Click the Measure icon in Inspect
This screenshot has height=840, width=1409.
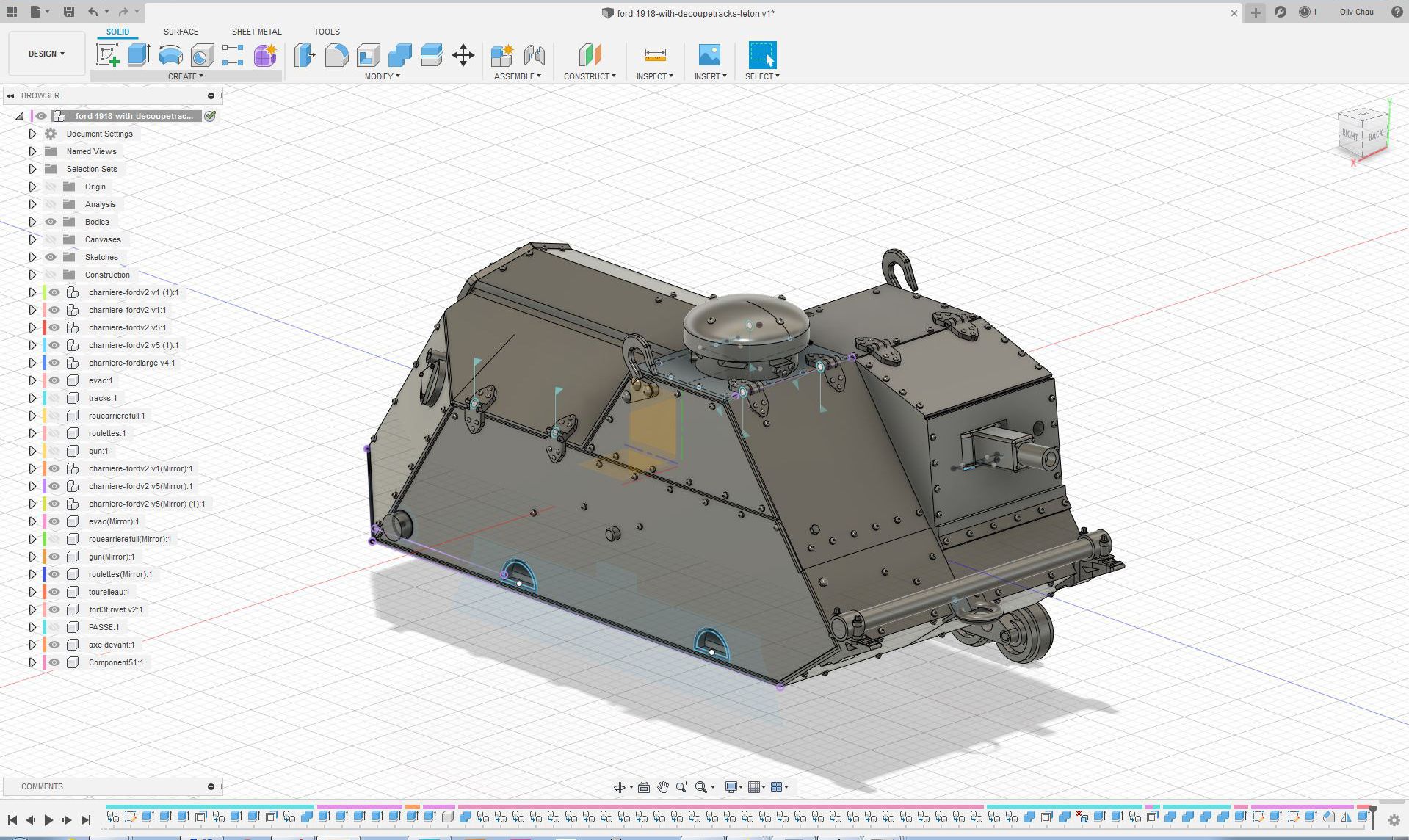[x=654, y=55]
